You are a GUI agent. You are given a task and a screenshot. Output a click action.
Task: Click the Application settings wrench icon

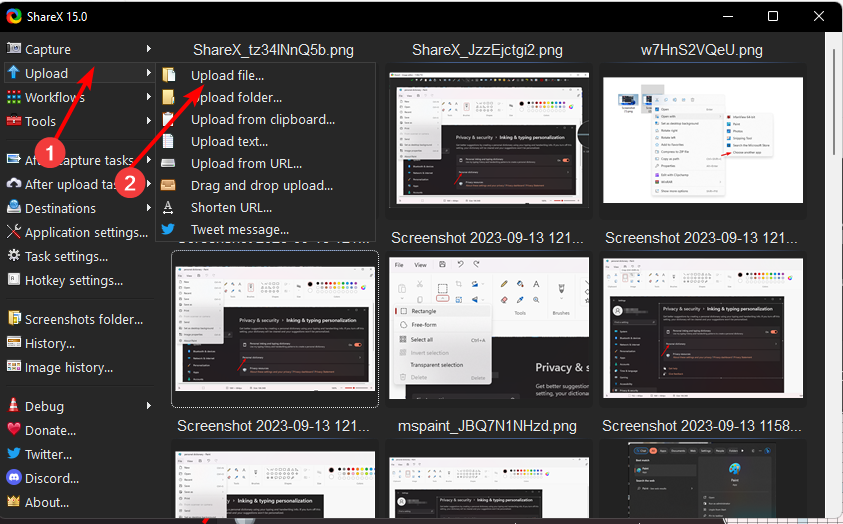coord(13,232)
